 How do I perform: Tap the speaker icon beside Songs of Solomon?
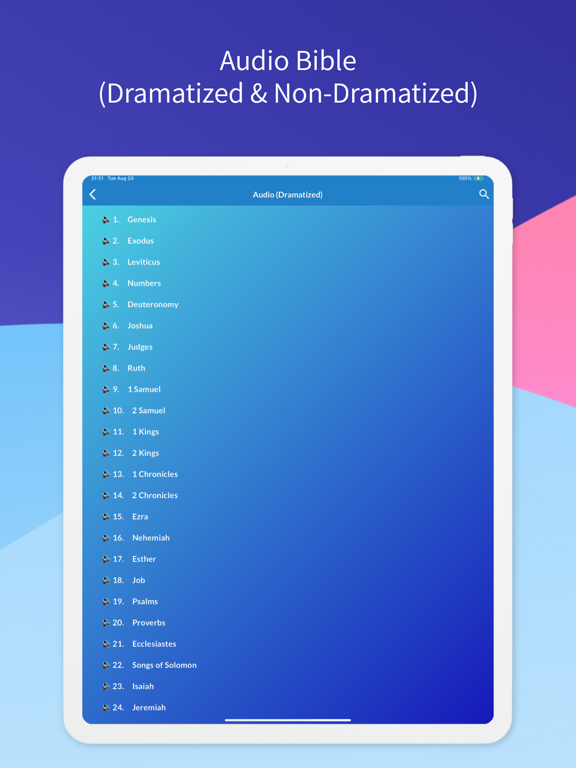(x=105, y=666)
